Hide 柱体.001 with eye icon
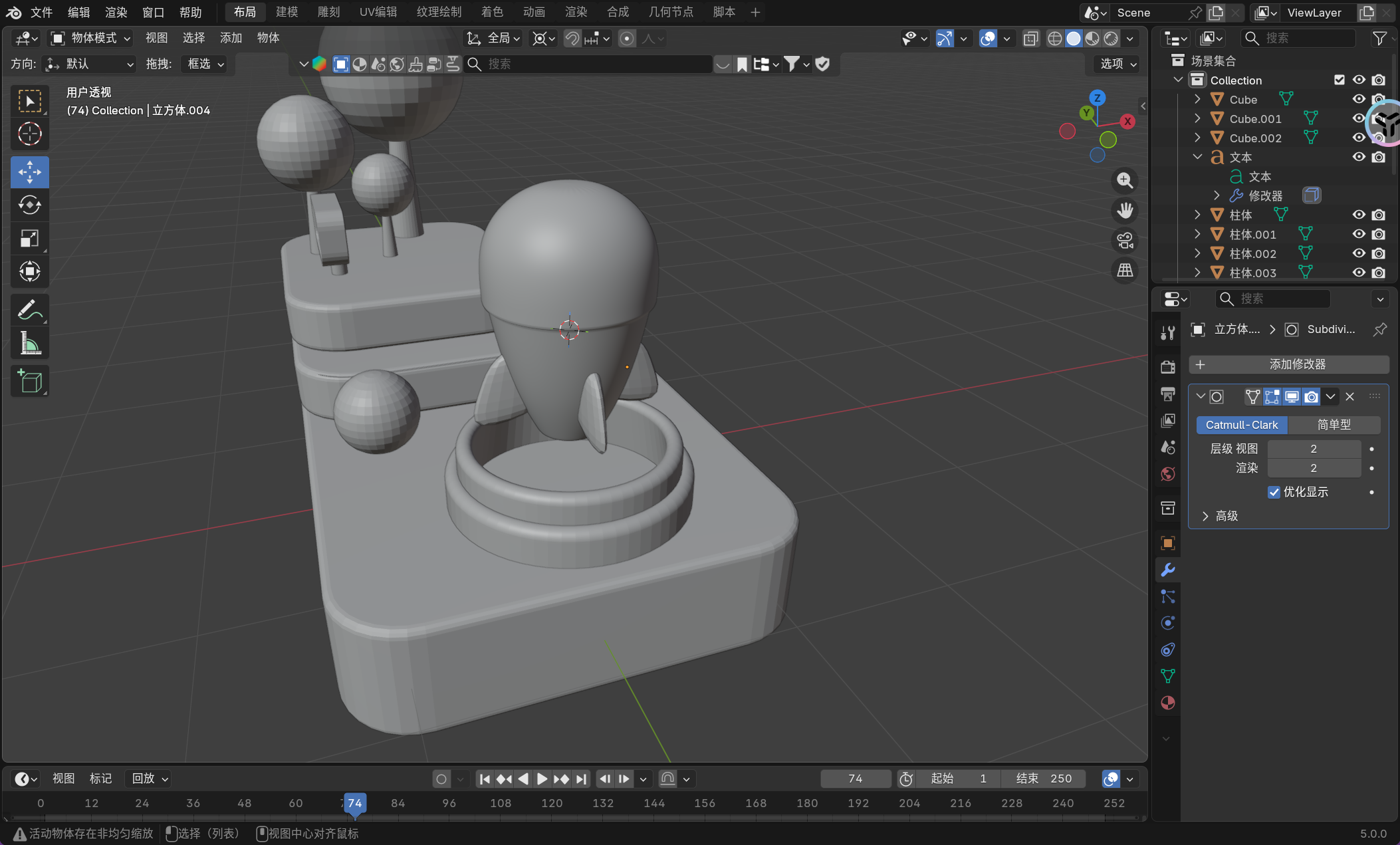1400x845 pixels. 1359,234
